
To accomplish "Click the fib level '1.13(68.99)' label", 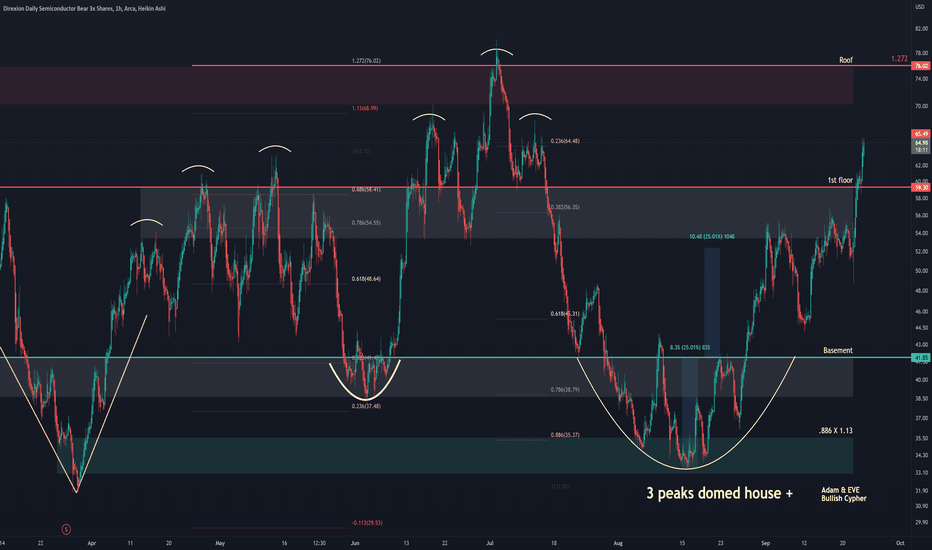I will (364, 108).
